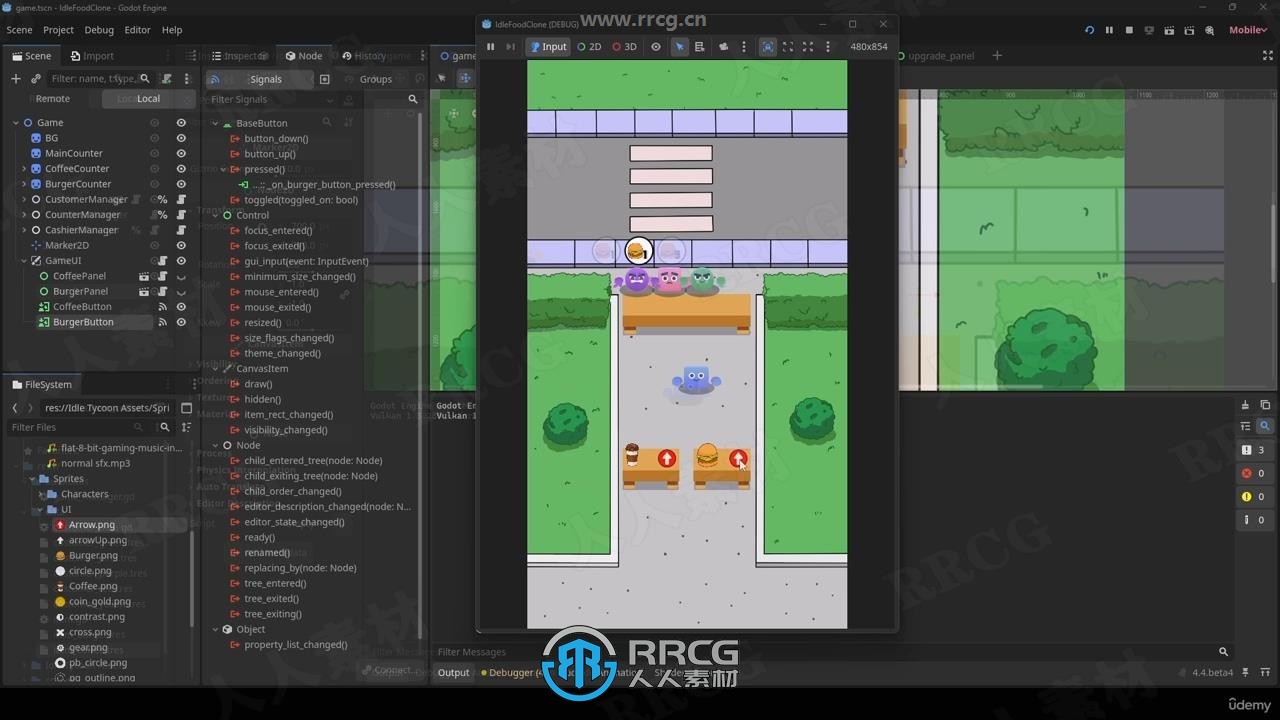
Task: Expand the CustomerManager node
Action: point(24,199)
